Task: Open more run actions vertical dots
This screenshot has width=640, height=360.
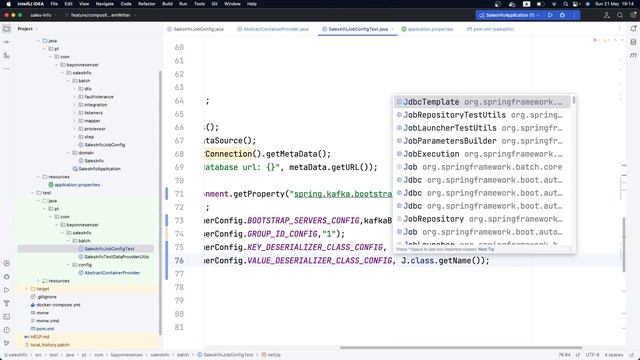Action: pyautogui.click(x=574, y=15)
